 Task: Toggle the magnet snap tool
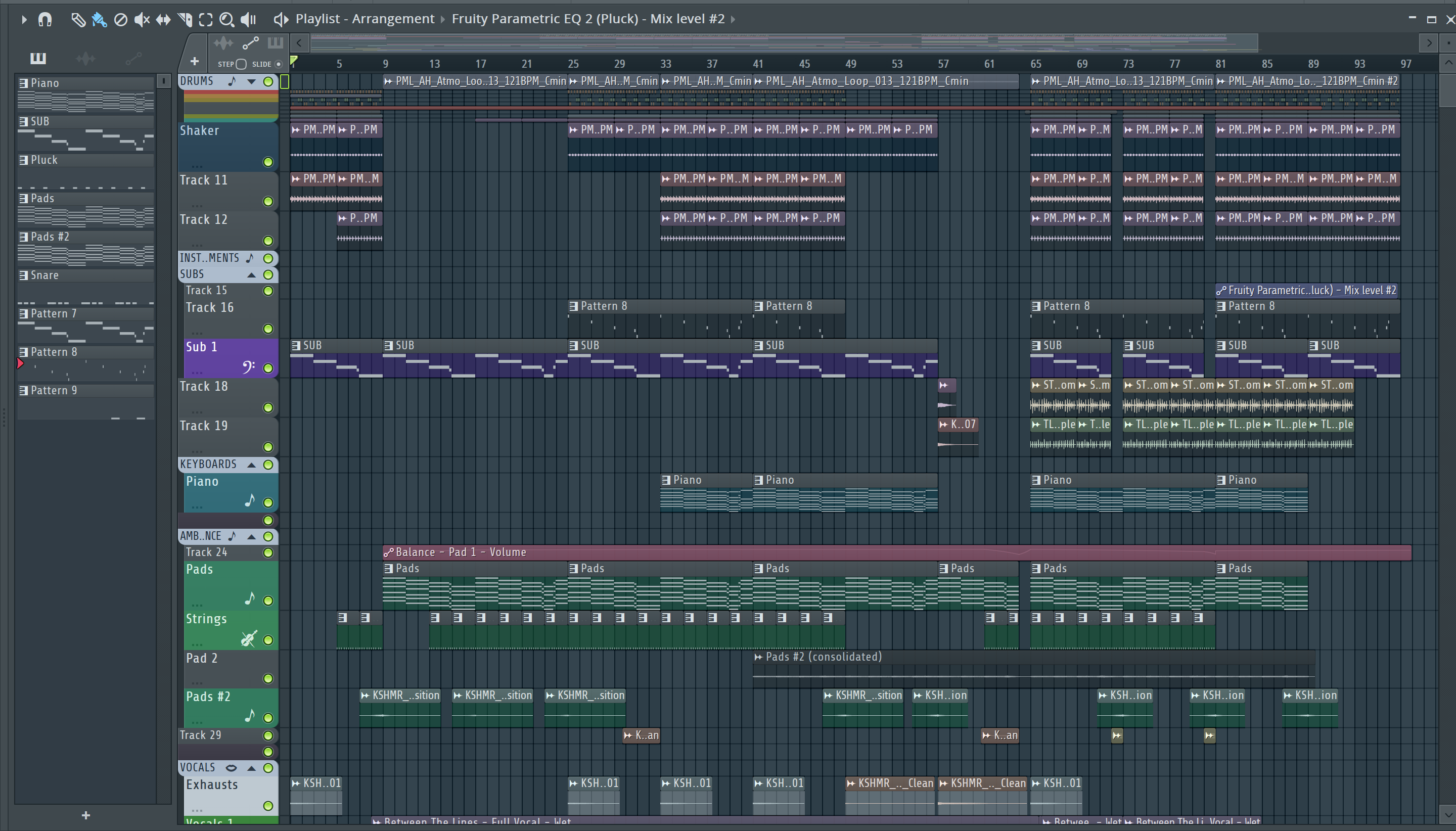coord(45,19)
